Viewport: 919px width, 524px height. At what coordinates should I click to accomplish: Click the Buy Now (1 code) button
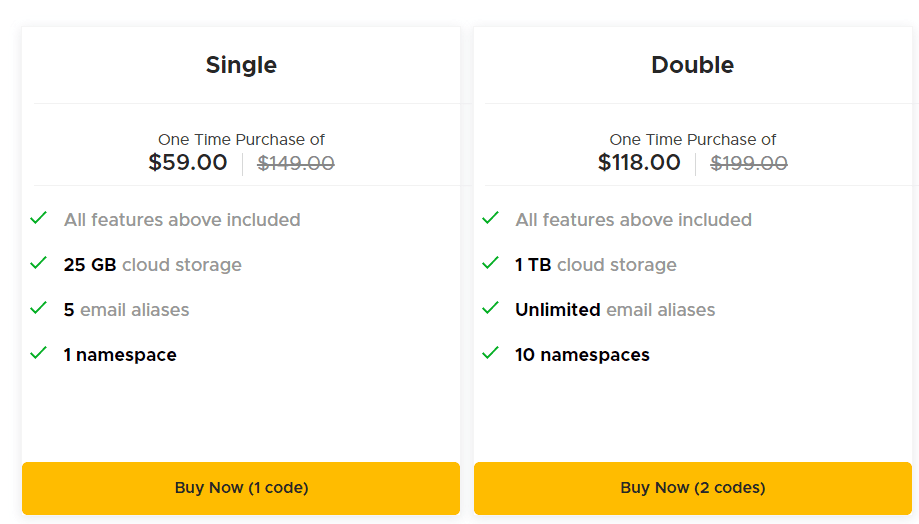[241, 488]
